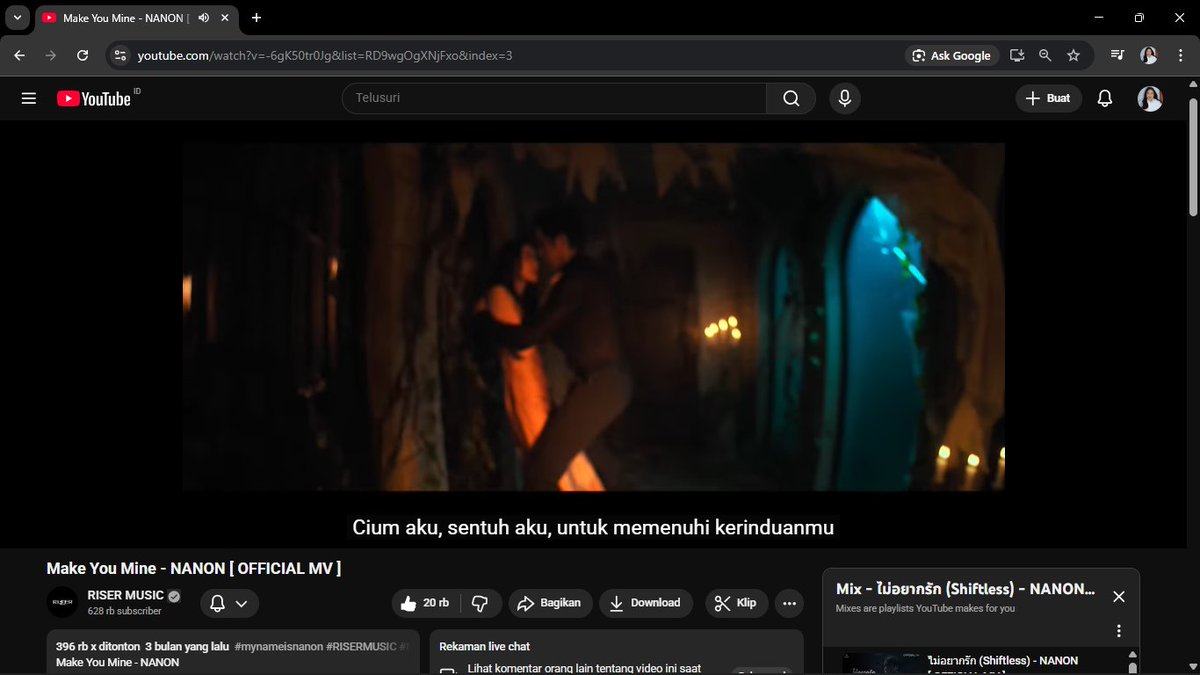Restore down the browser window
Screen dimensions: 1200x675
1139,18
